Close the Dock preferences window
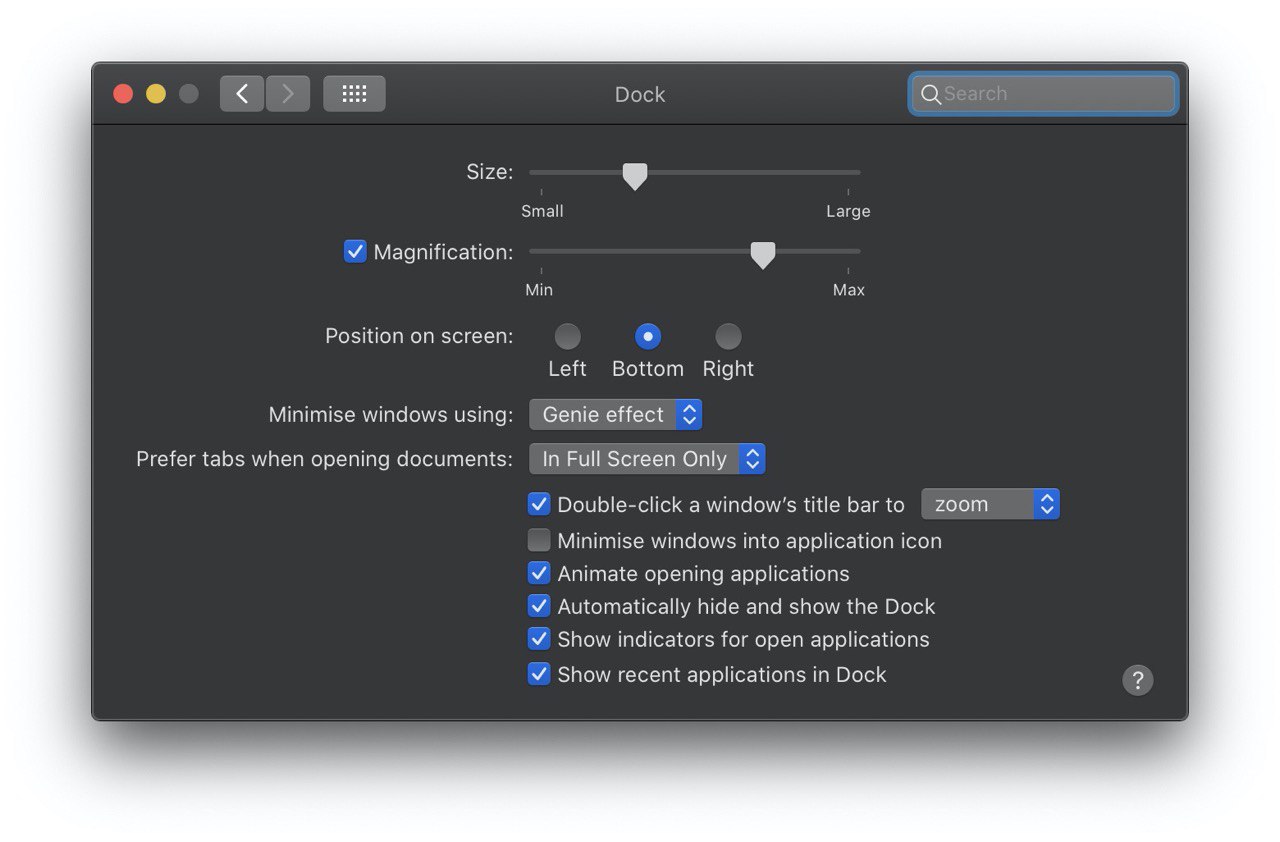 [123, 94]
